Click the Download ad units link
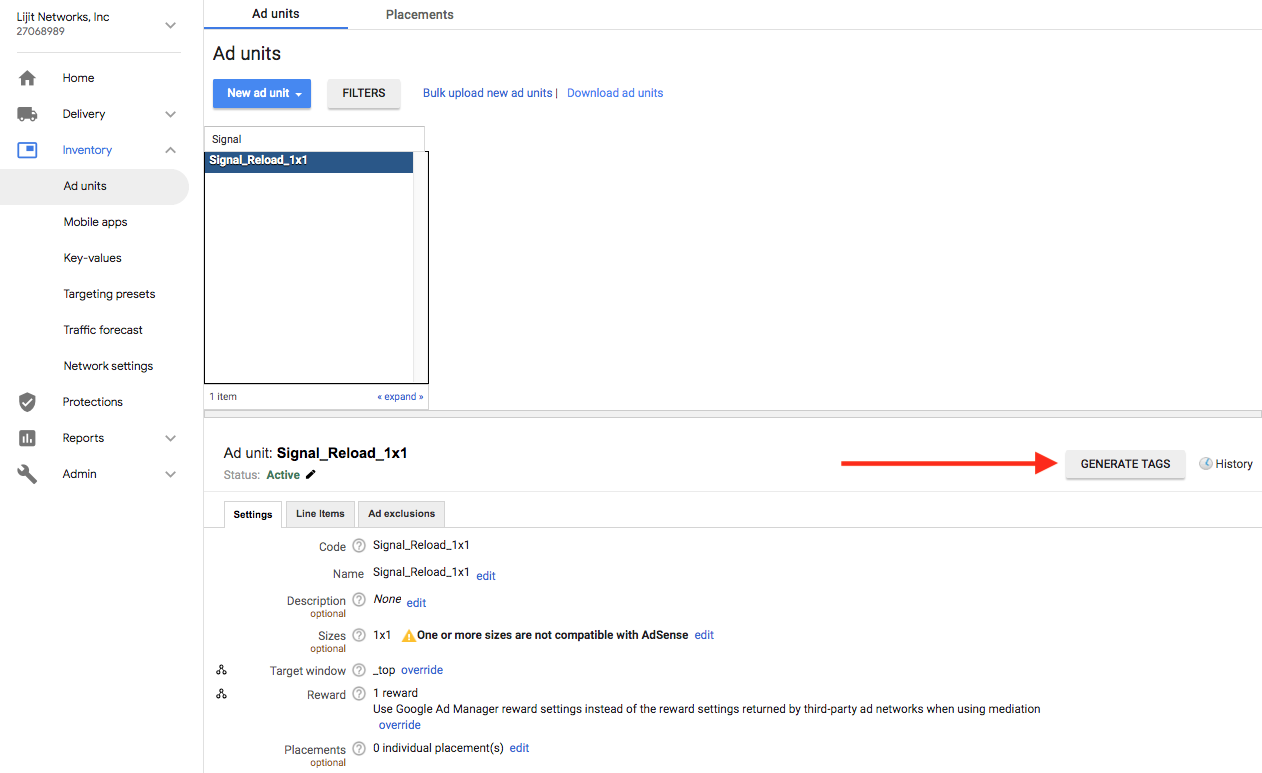The image size is (1262, 773). (615, 93)
